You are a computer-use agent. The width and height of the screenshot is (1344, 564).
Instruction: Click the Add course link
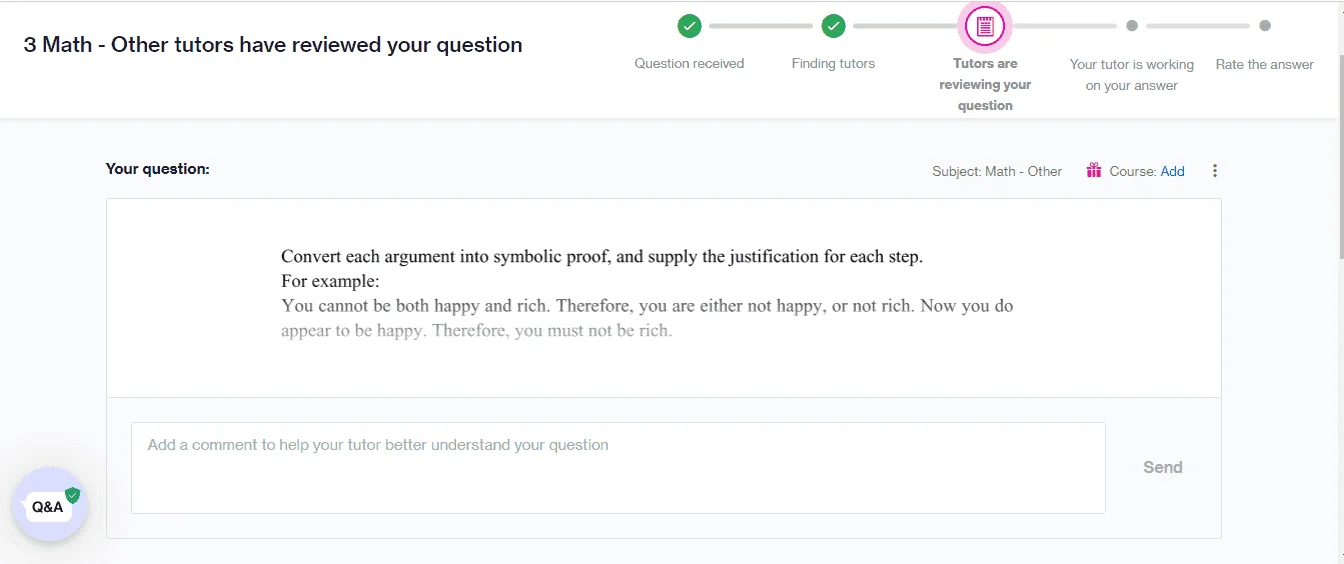click(x=1172, y=171)
